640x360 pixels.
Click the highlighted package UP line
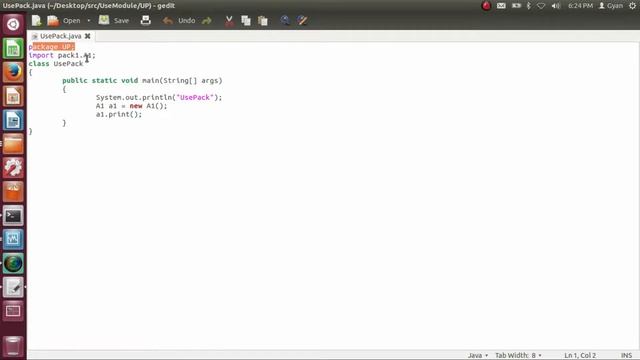click(x=51, y=47)
